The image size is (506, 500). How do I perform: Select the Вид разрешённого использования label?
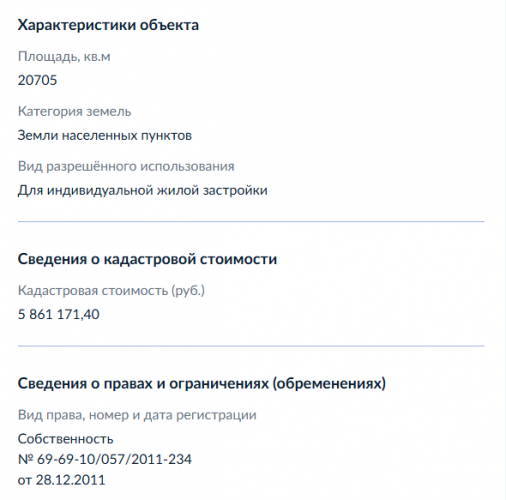(126, 166)
